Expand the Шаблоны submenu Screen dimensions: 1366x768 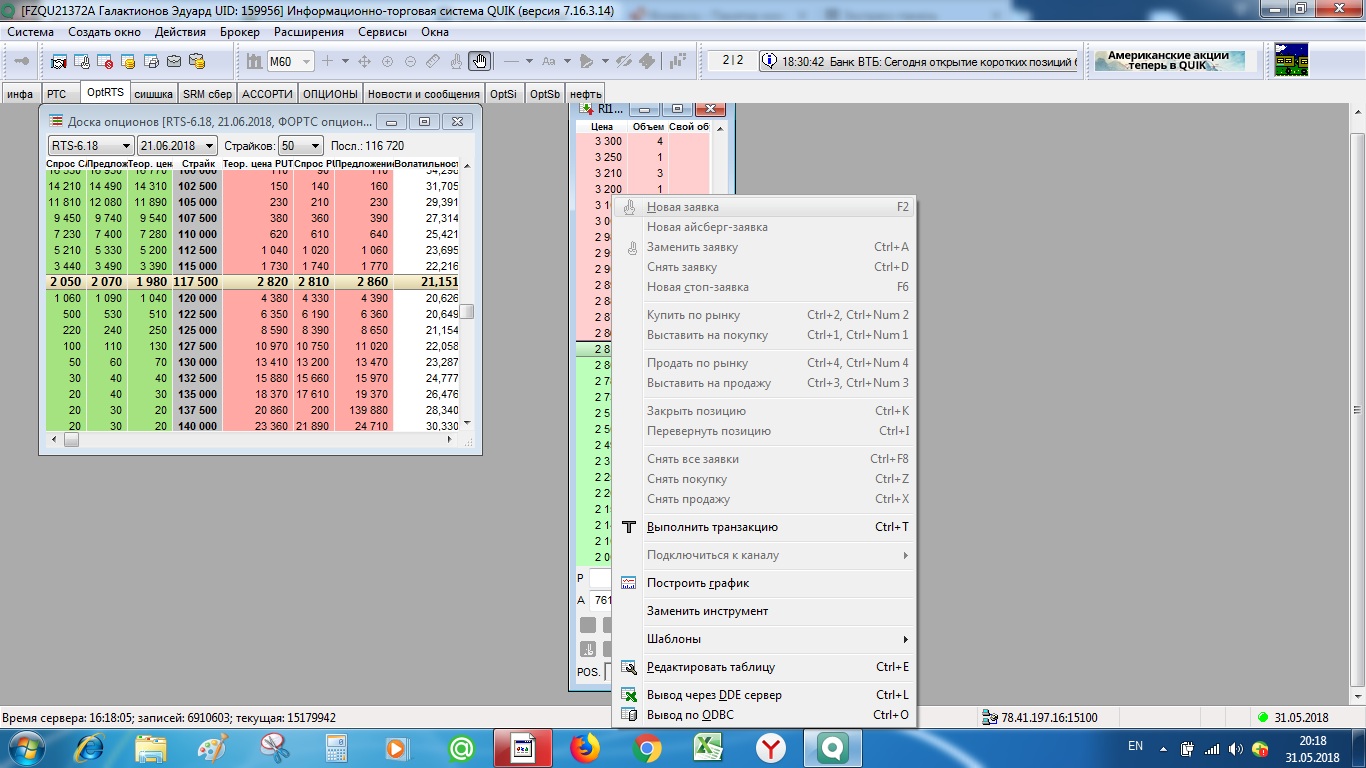click(765, 639)
